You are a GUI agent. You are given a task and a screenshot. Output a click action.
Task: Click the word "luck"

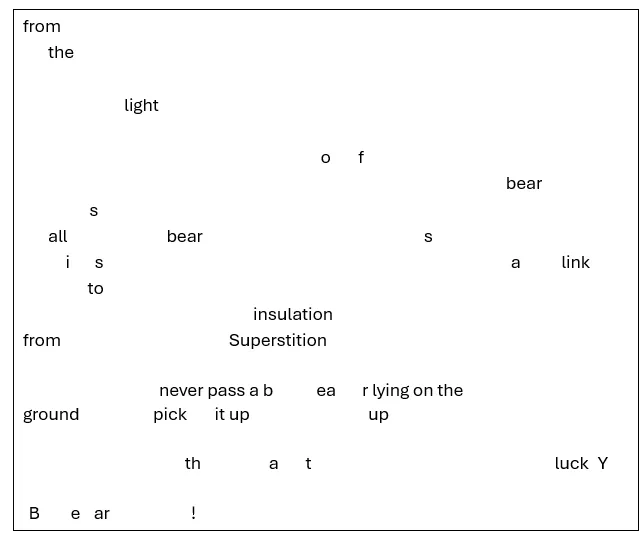(x=571, y=463)
